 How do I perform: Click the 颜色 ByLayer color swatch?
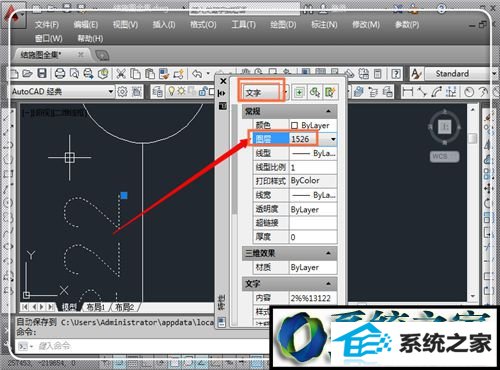pos(294,125)
